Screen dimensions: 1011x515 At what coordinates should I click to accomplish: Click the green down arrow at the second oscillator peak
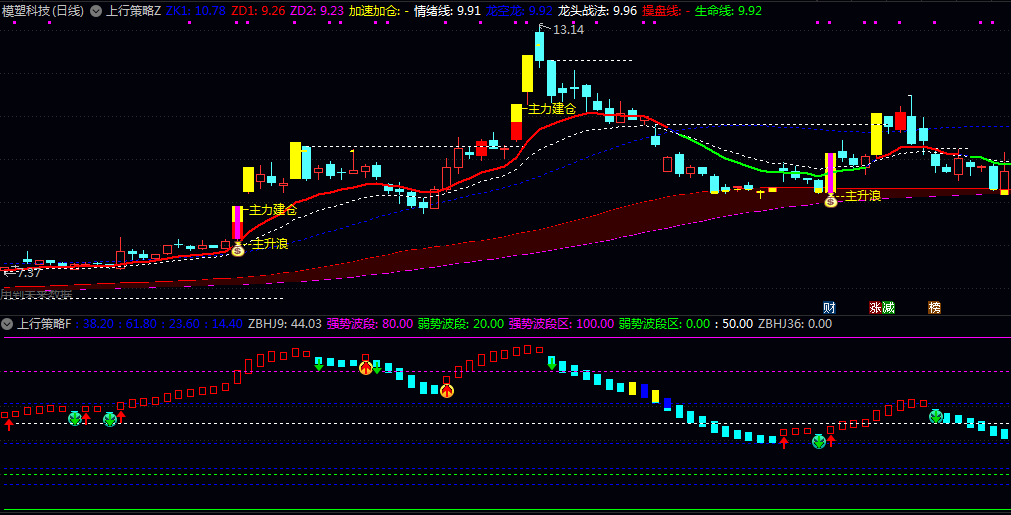point(551,364)
